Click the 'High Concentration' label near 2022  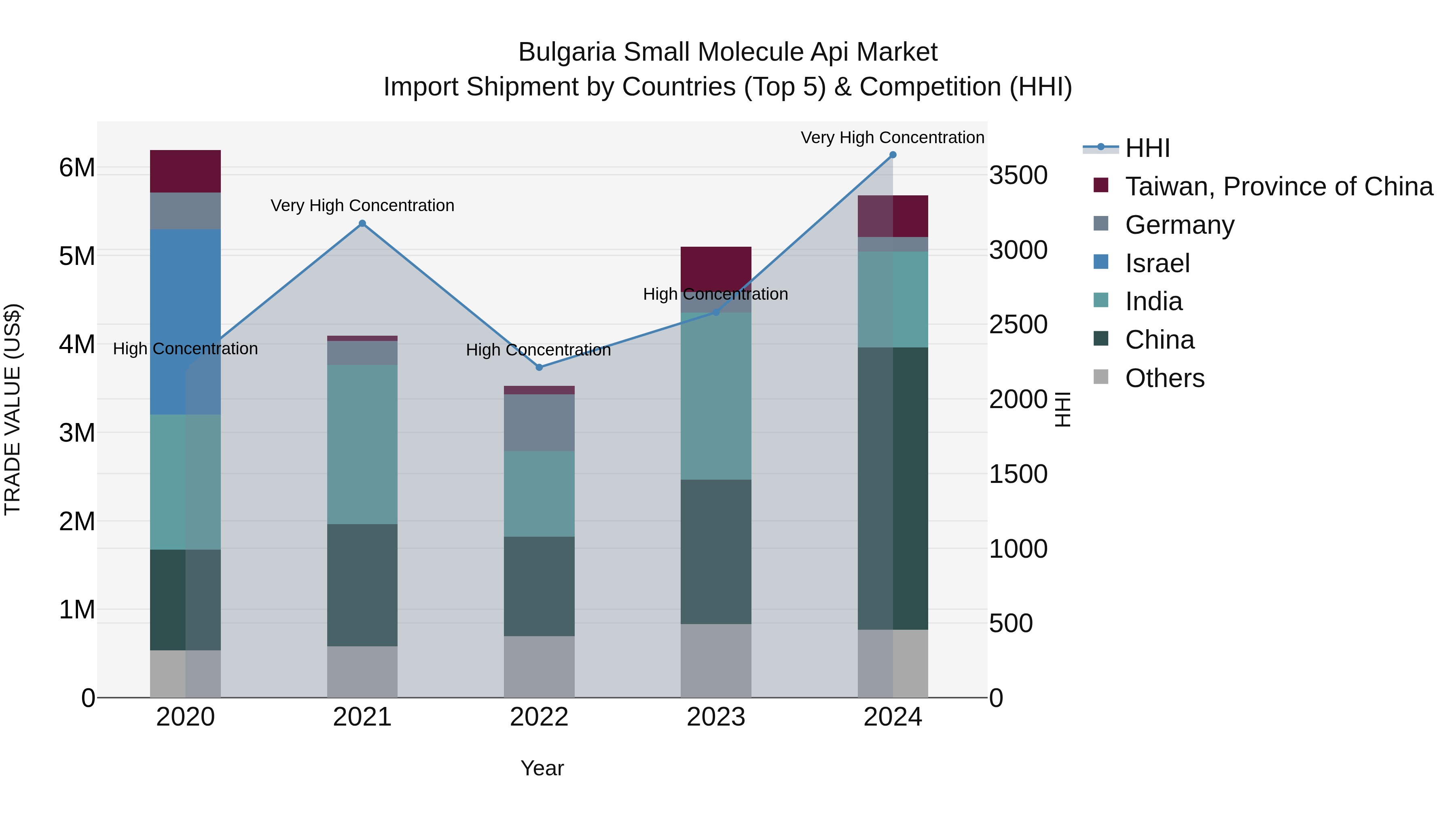tap(539, 350)
